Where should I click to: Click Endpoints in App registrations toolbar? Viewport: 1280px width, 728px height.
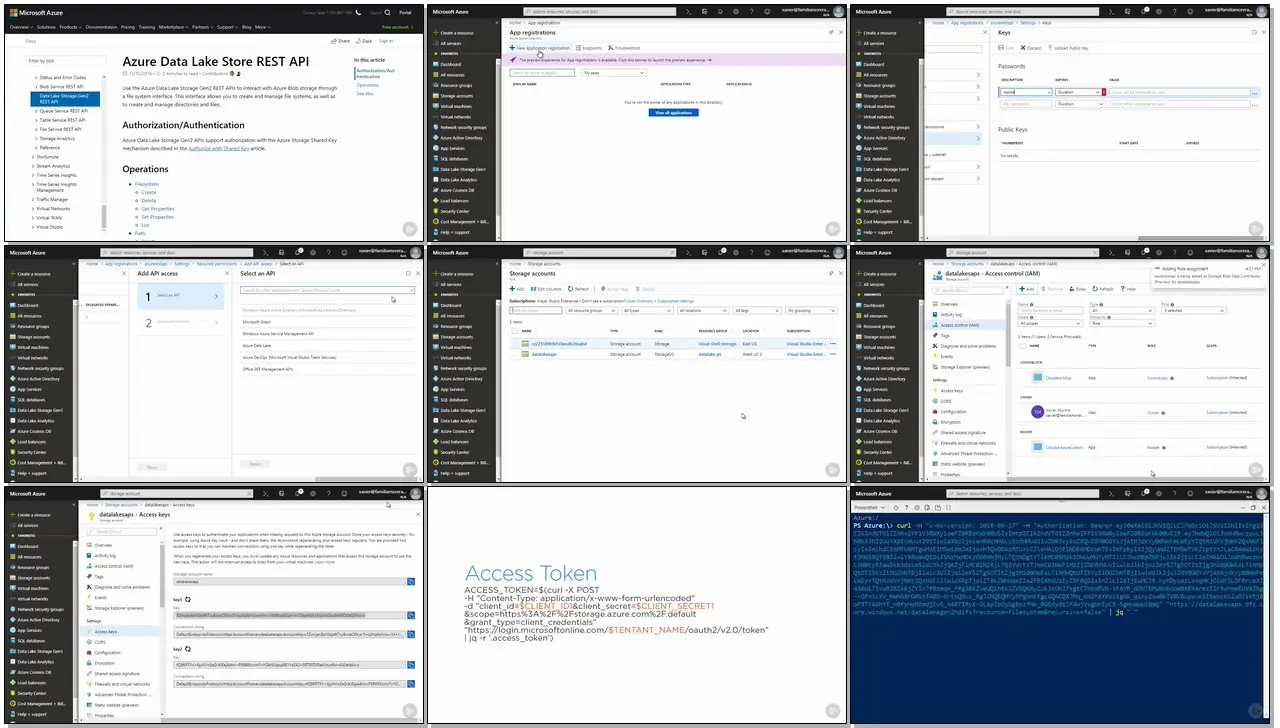pos(589,48)
